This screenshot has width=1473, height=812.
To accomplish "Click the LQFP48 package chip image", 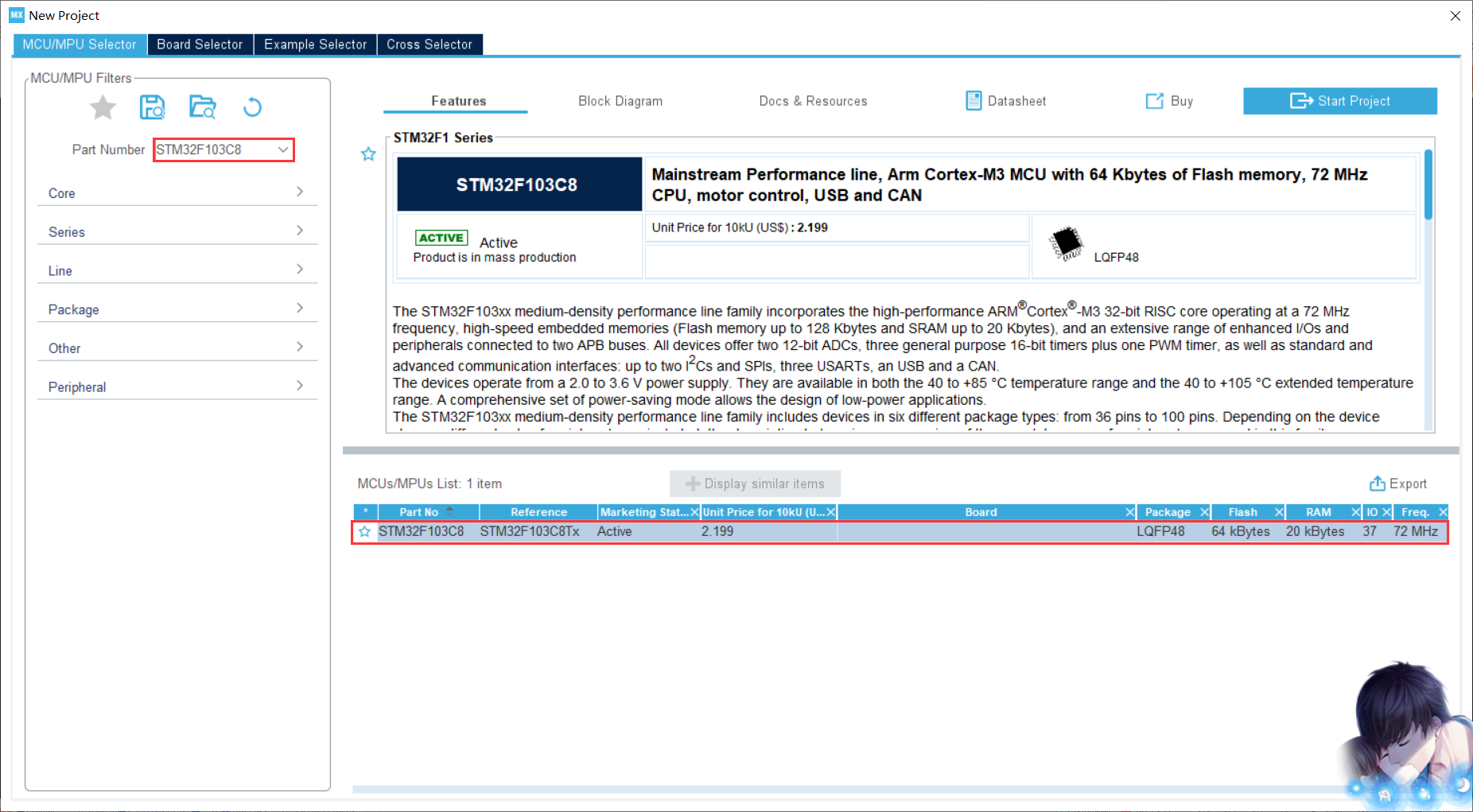I will tap(1067, 243).
